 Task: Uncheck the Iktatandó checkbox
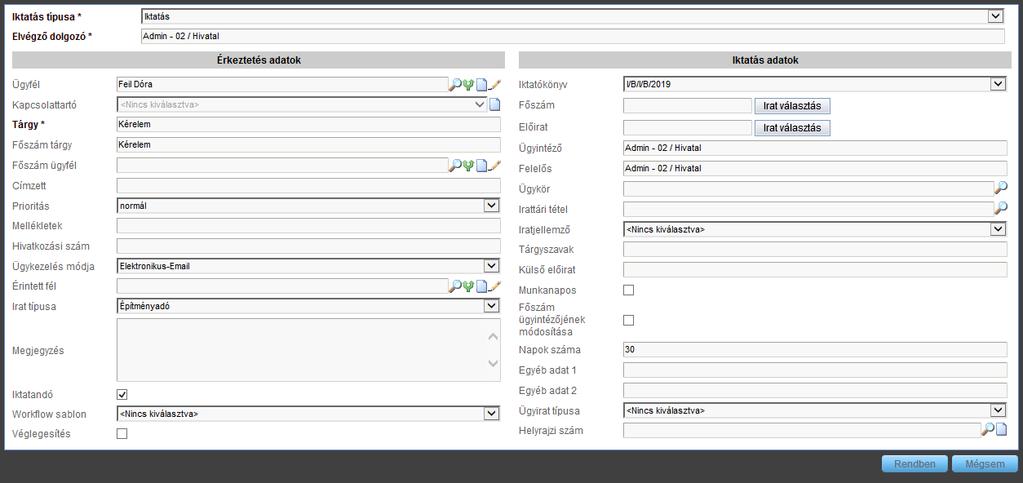click(x=122, y=394)
